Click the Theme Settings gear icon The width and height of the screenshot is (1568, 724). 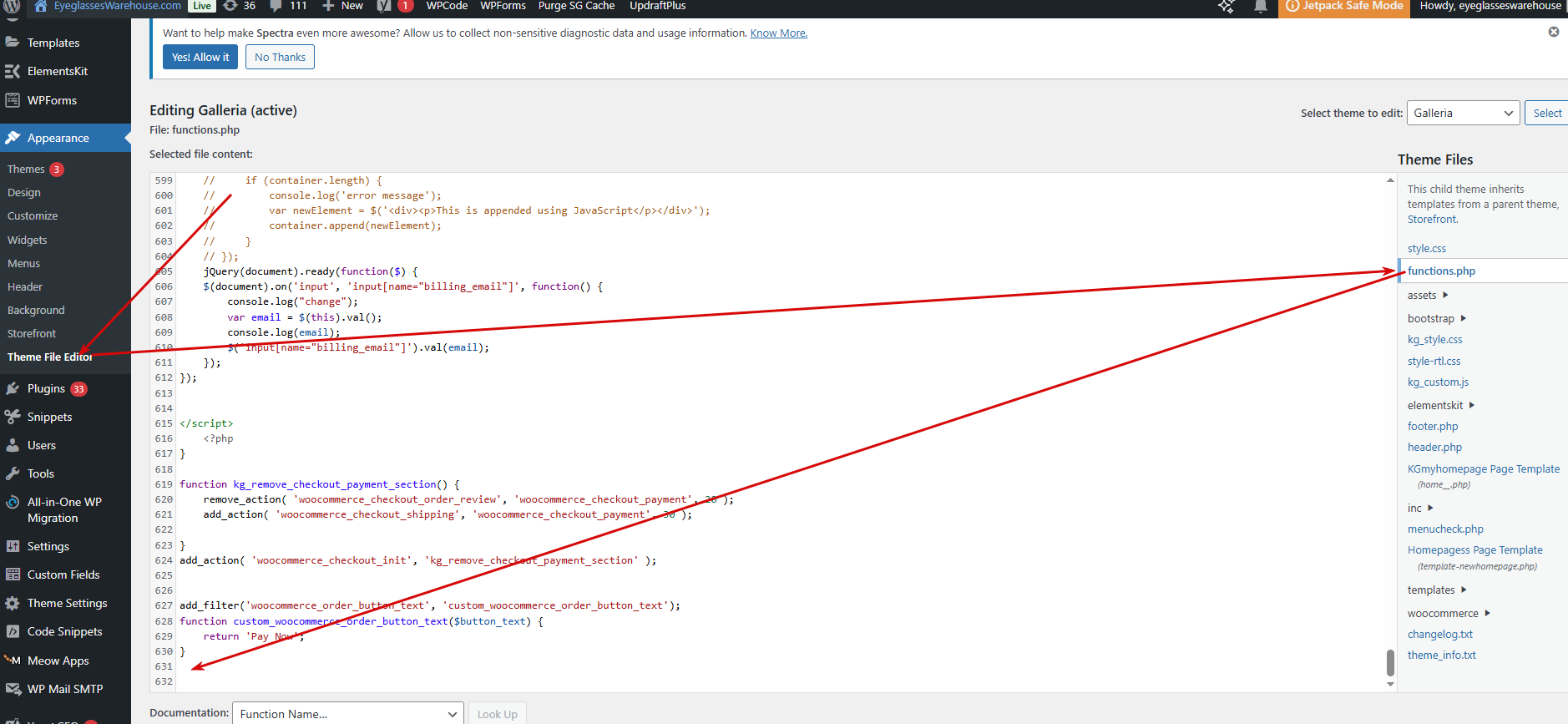click(x=13, y=603)
